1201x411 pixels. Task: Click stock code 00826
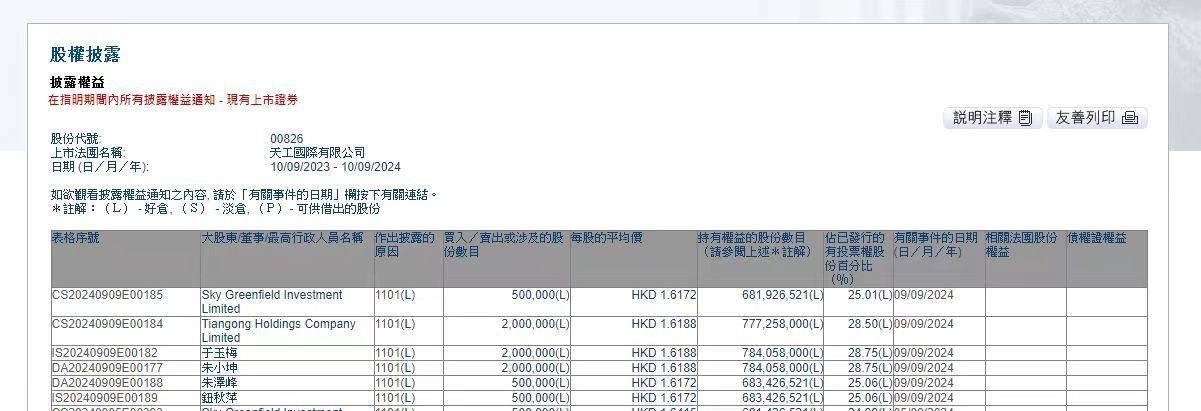[286, 139]
